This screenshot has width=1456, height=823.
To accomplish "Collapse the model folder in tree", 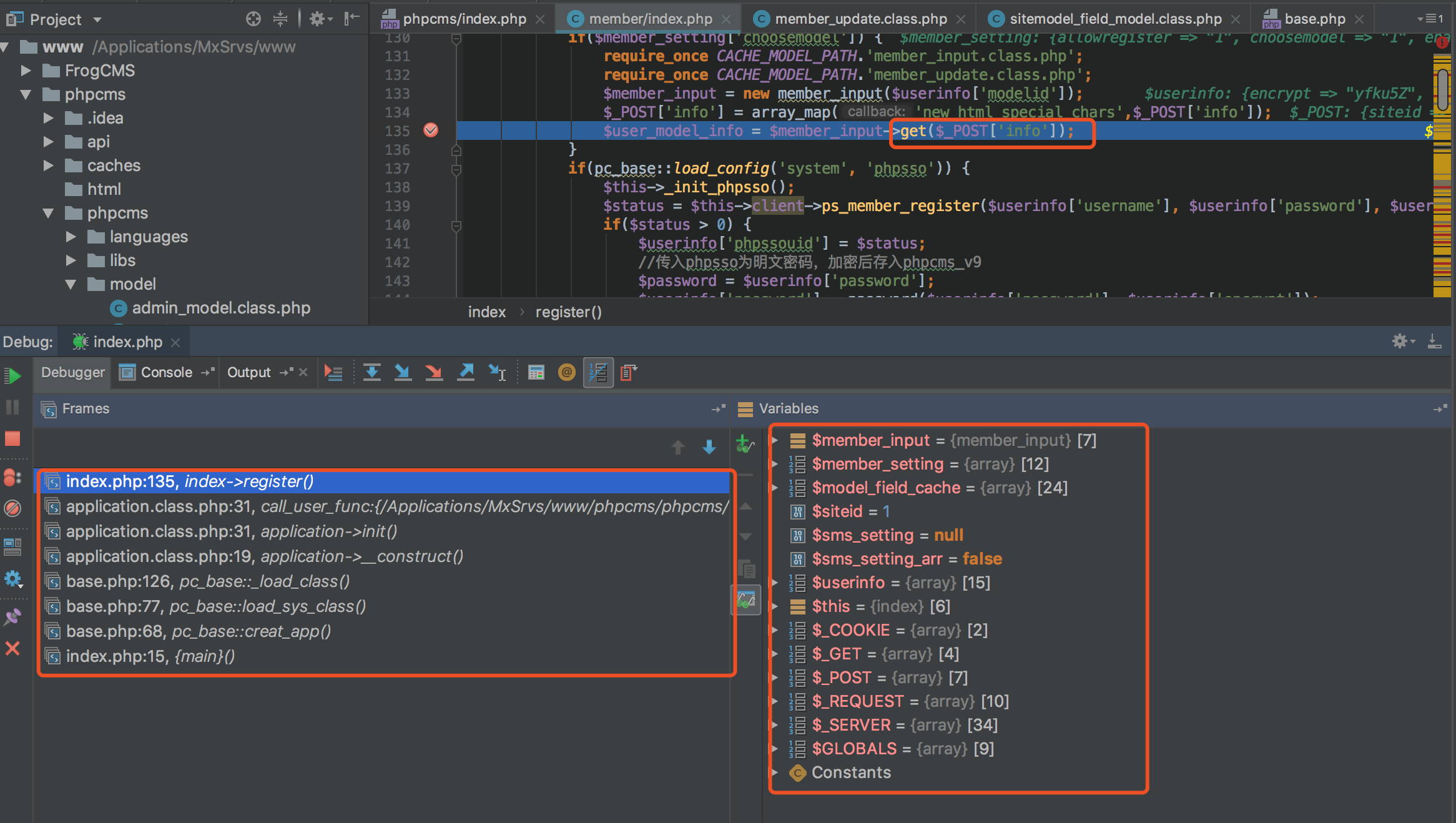I will [71, 284].
